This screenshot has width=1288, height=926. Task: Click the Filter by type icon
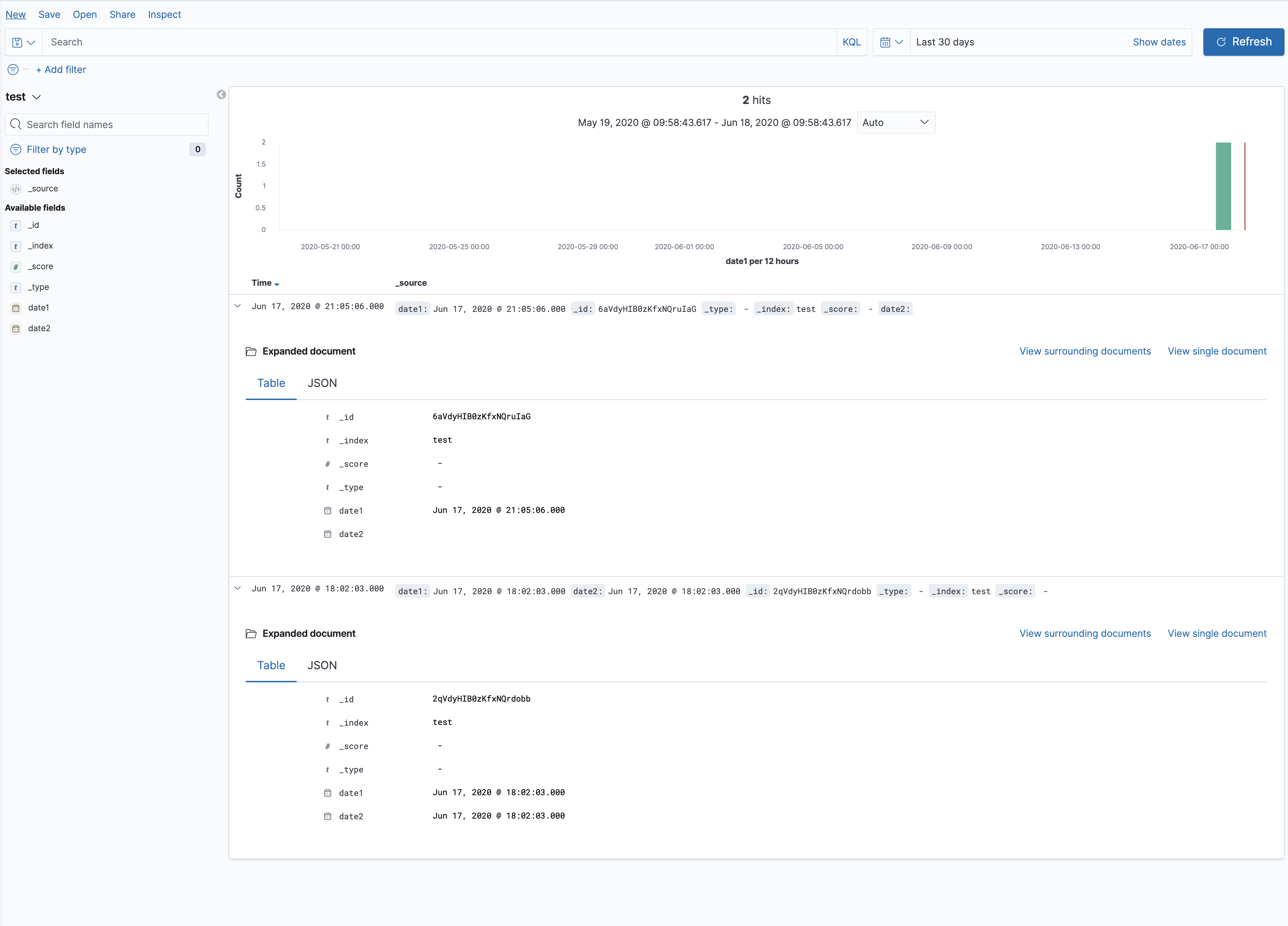[x=16, y=149]
